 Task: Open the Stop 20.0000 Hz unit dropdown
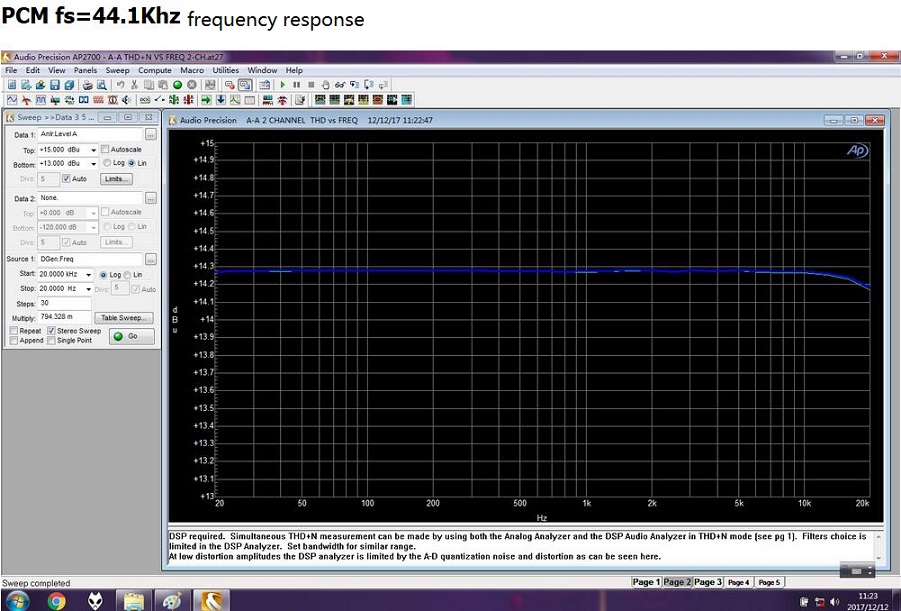pos(89,288)
